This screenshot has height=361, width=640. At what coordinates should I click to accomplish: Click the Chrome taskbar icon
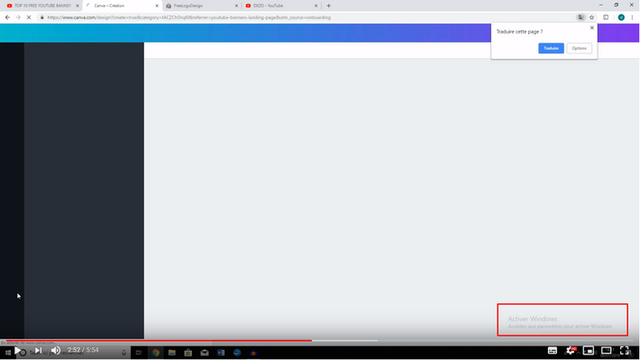click(156, 352)
